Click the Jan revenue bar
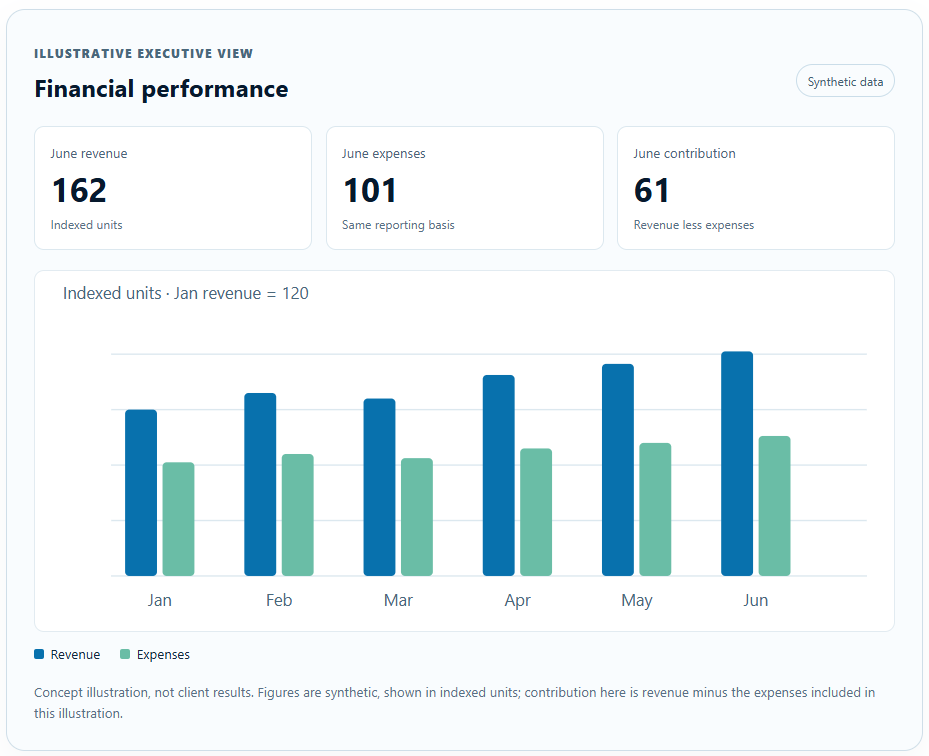The width and height of the screenshot is (929, 756). click(141, 492)
